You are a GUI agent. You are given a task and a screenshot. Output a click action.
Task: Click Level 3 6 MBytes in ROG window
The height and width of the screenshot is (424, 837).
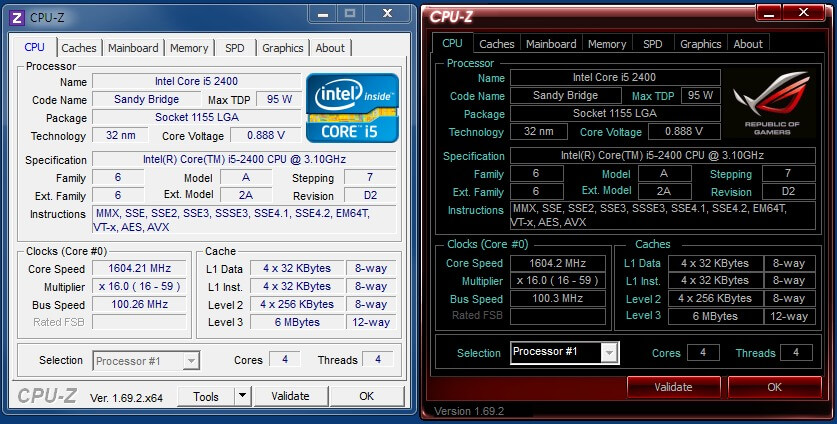click(715, 316)
